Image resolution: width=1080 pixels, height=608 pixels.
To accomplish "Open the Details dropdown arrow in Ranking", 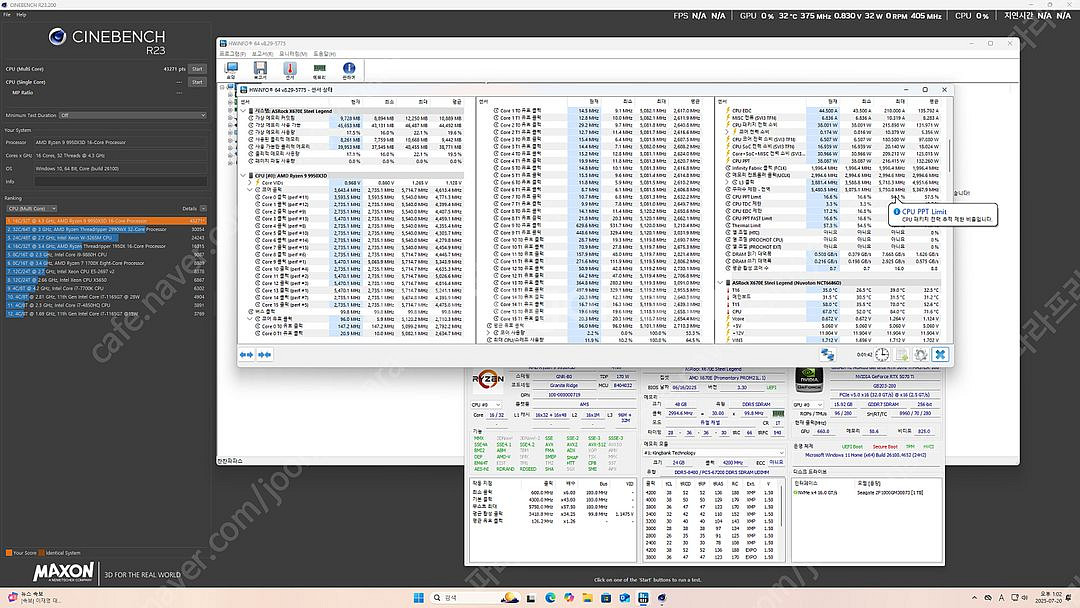I will point(203,209).
